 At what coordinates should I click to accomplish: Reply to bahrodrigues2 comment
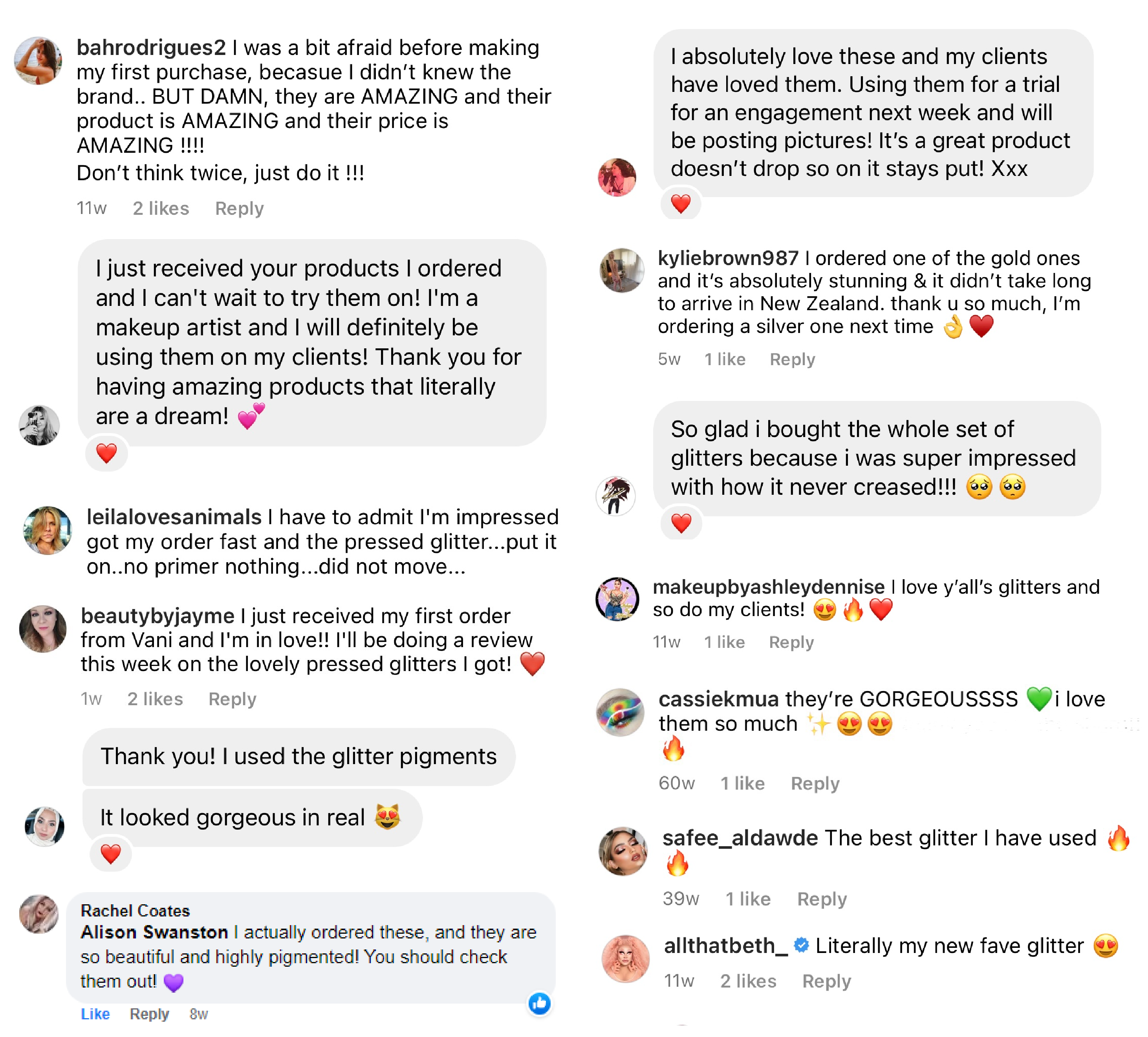click(x=239, y=208)
